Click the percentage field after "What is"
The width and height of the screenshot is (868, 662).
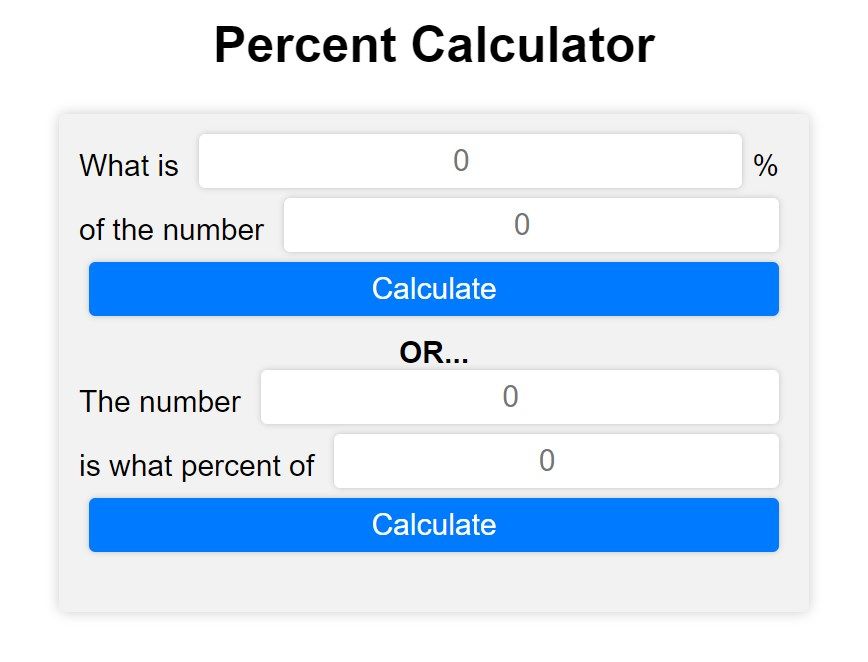470,161
